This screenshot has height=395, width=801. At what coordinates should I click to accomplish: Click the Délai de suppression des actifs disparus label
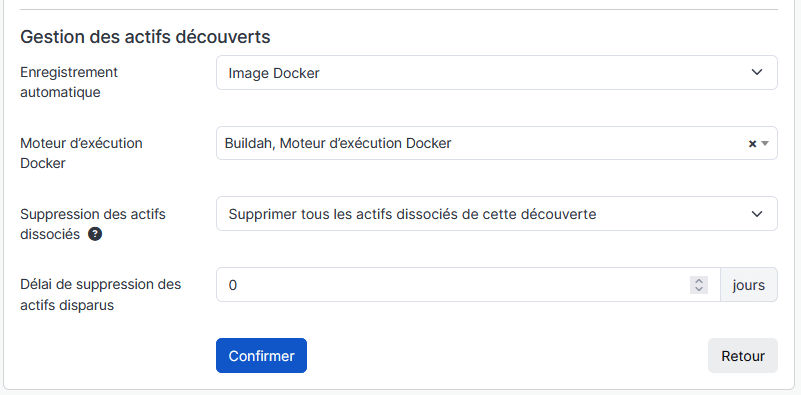pyautogui.click(x=101, y=294)
